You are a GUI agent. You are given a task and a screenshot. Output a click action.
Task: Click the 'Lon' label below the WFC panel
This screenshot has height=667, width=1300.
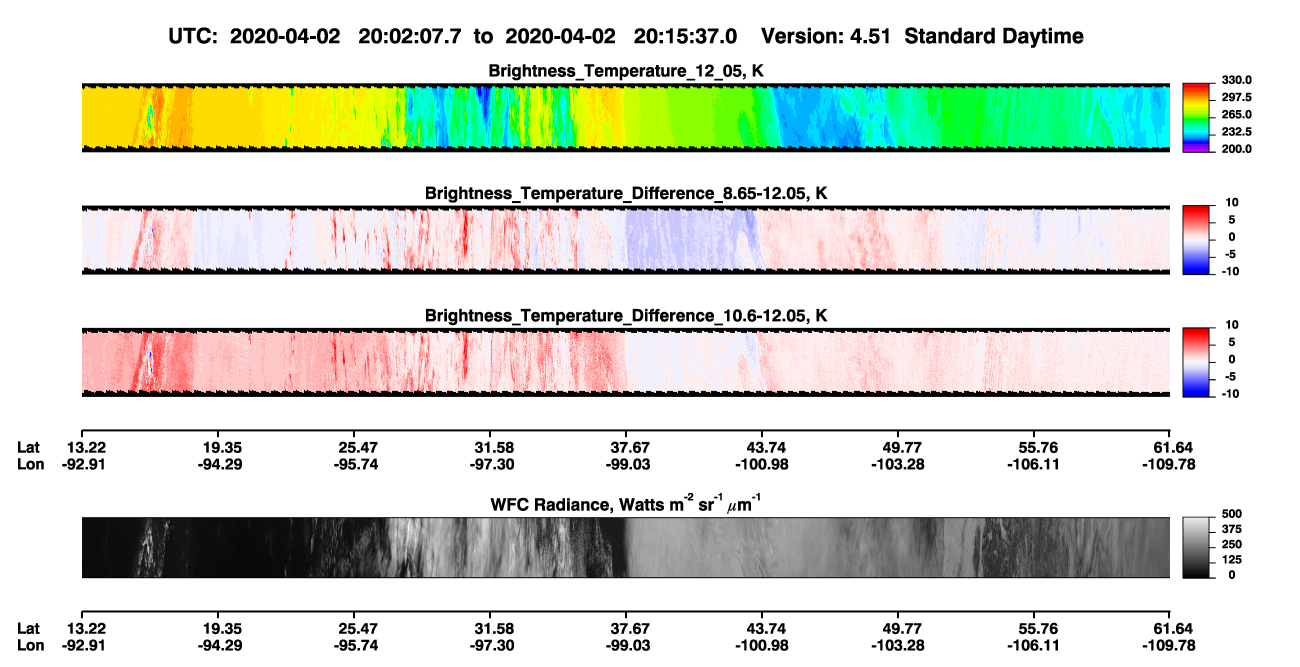click(30, 645)
